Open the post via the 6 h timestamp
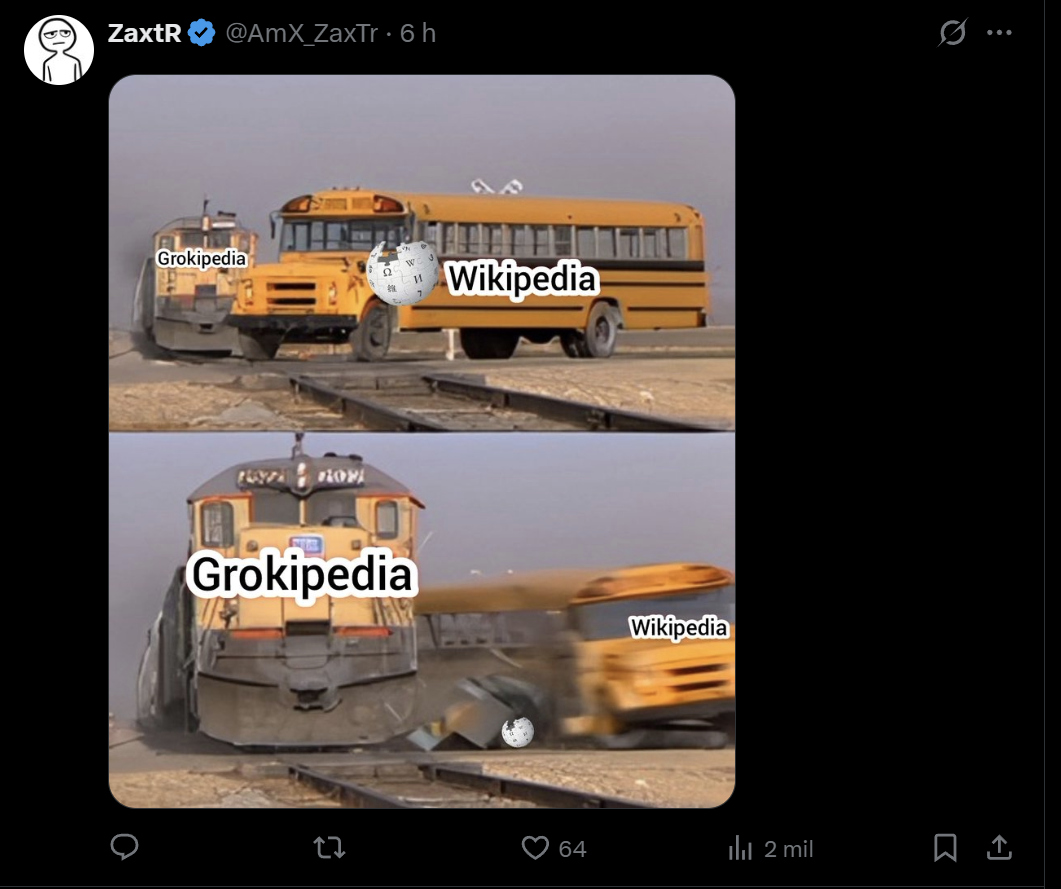The height and width of the screenshot is (889, 1061). [x=417, y=32]
